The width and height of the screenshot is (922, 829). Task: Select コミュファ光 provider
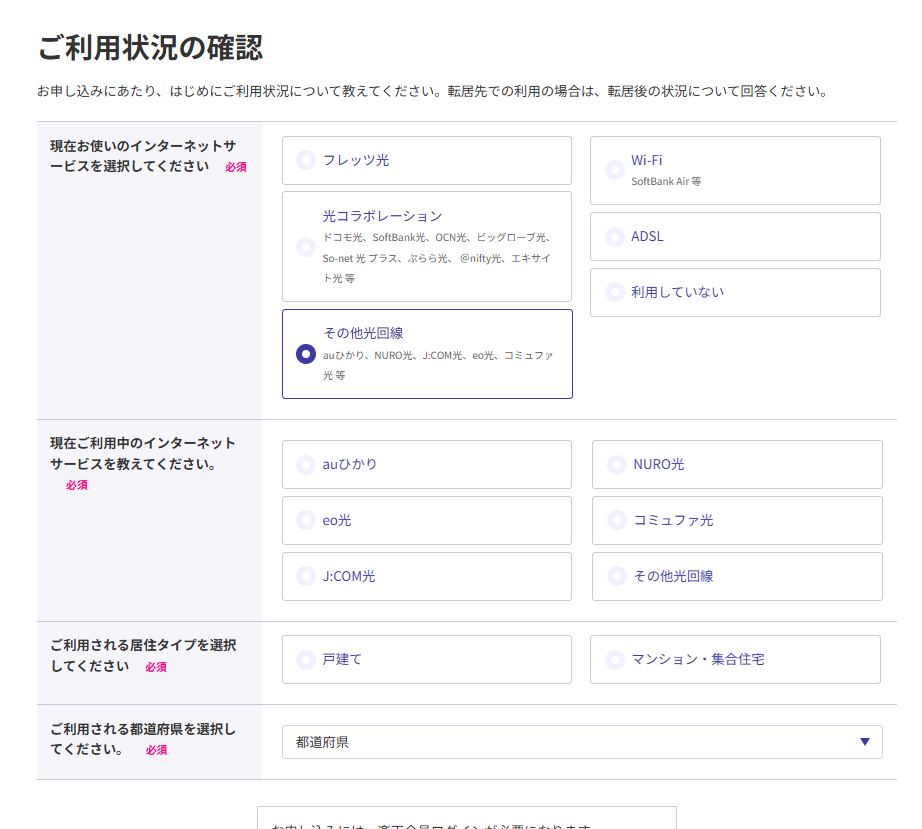tap(737, 520)
